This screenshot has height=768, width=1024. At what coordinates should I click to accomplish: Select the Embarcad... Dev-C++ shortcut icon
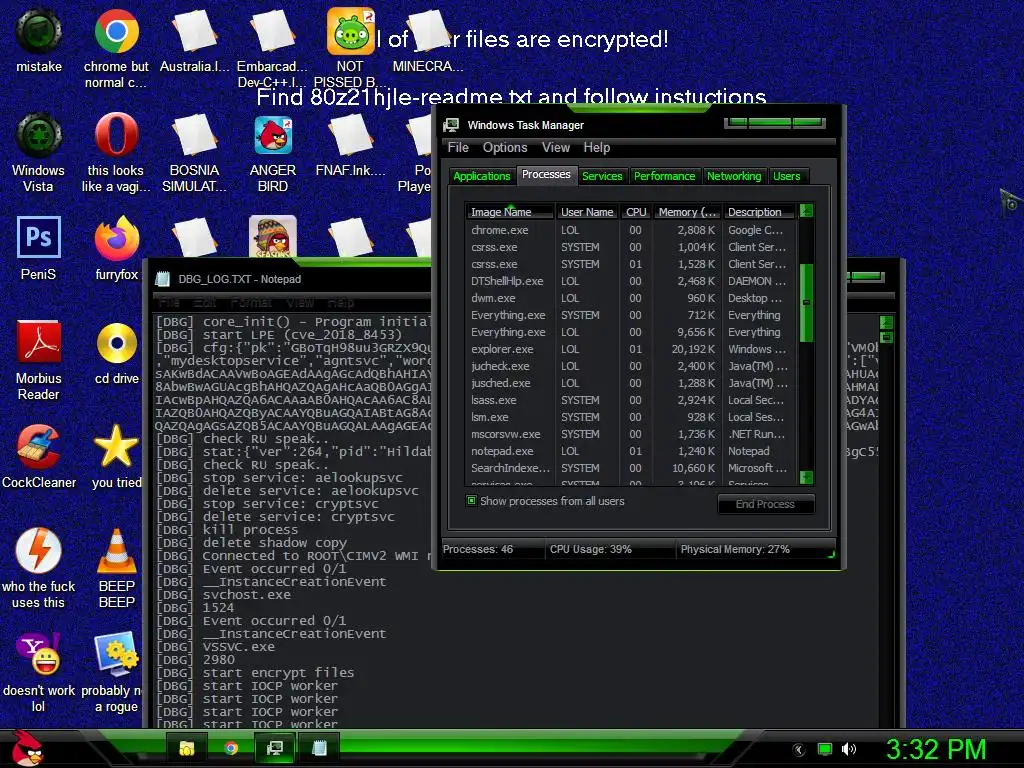pos(272,47)
